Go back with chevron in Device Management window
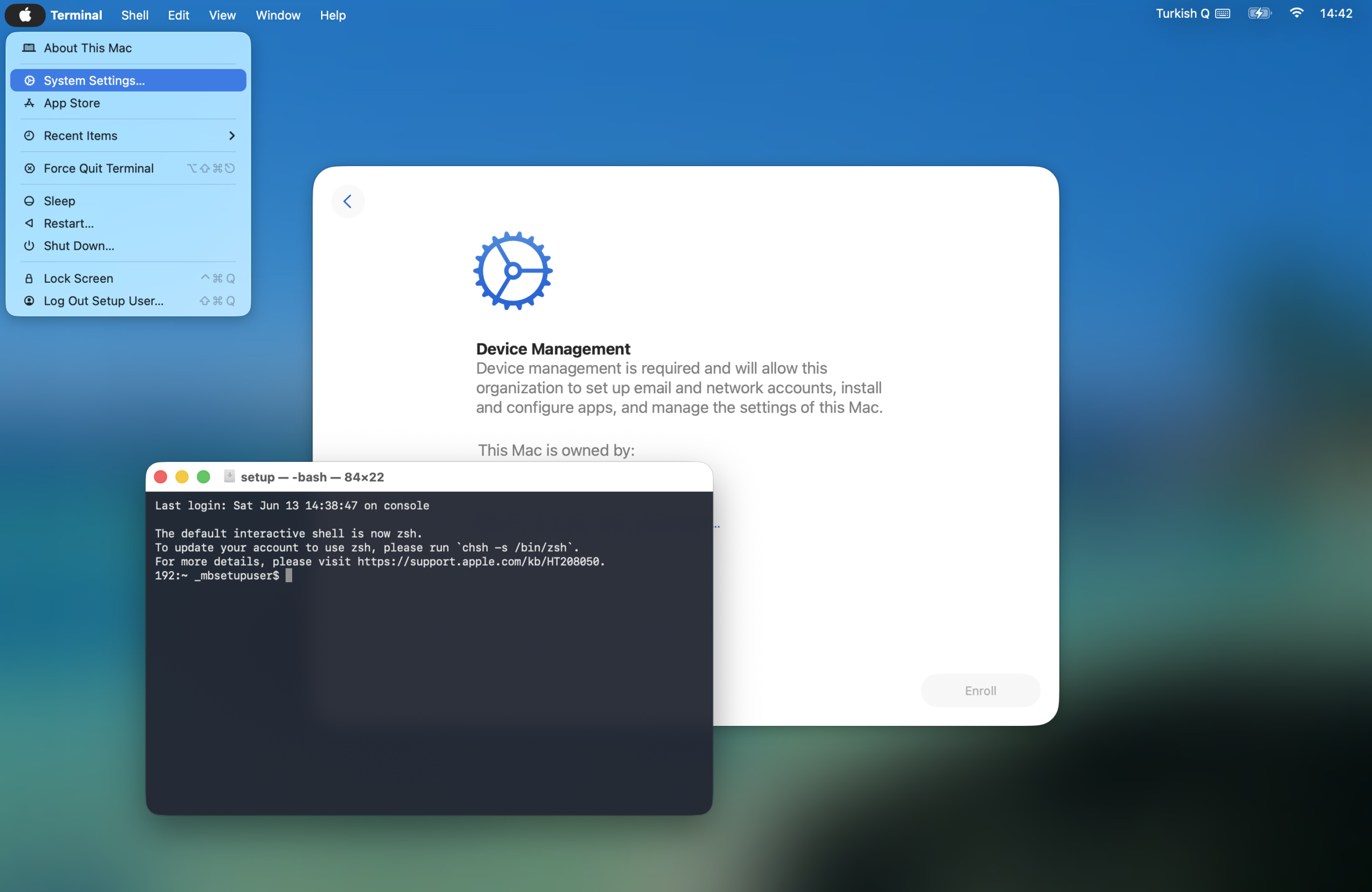Viewport: 1372px width, 892px height. [348, 201]
